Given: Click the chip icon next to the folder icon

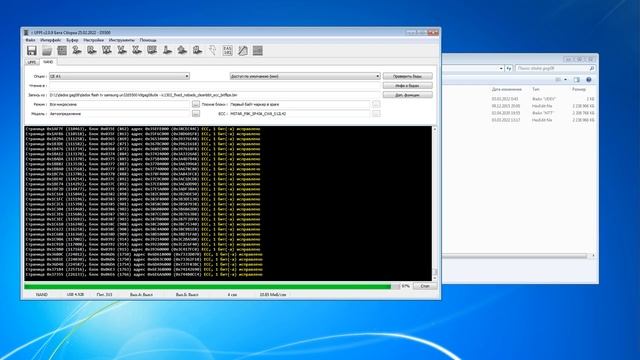Looking at the screenshot, I should pos(62,51).
